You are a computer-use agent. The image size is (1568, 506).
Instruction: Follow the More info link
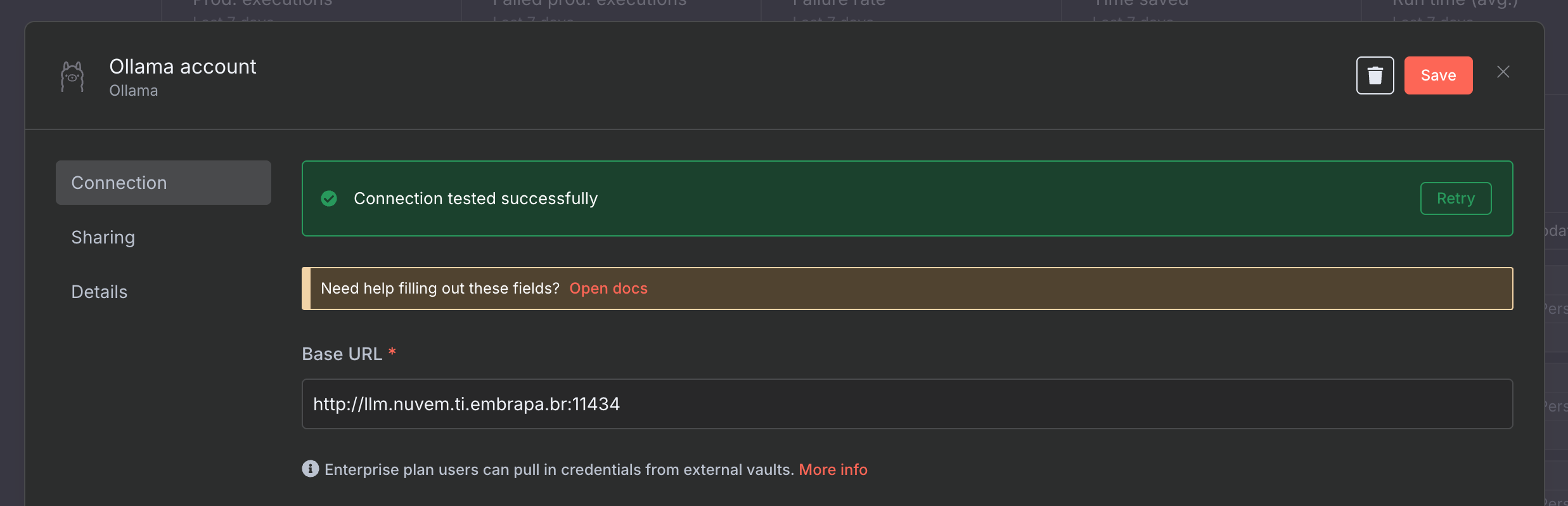833,470
